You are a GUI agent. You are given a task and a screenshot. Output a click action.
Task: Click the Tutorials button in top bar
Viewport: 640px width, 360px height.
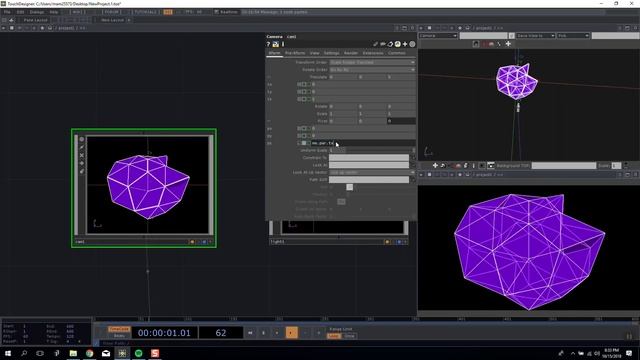tap(145, 12)
